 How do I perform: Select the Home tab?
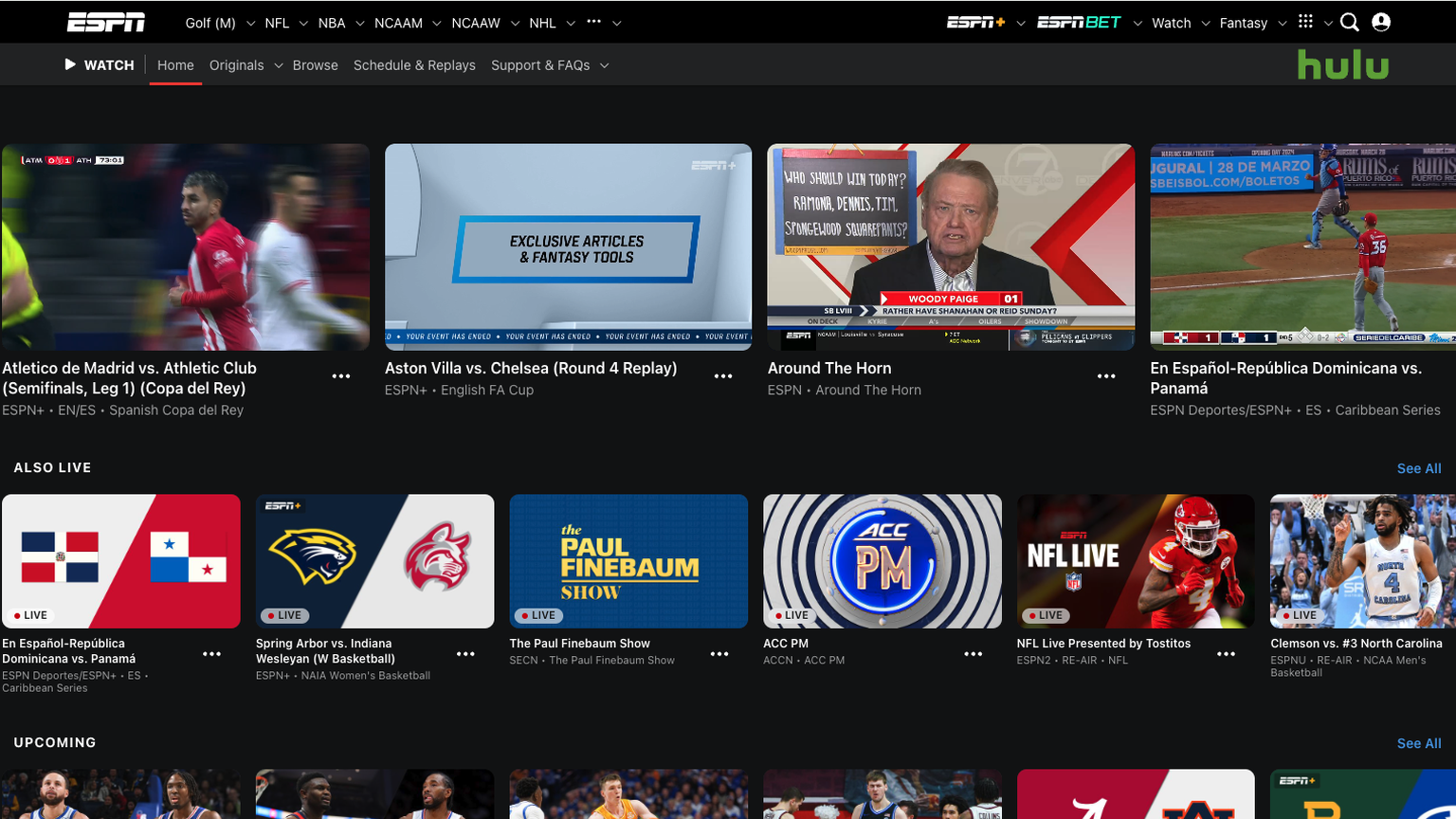[175, 65]
